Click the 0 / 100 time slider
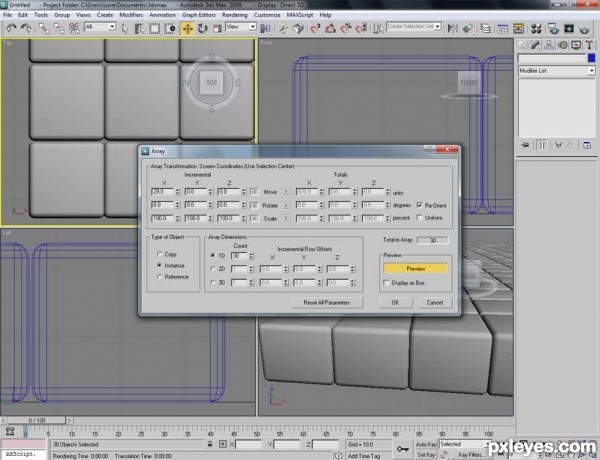Screen dimensions: 600x460 [37, 420]
